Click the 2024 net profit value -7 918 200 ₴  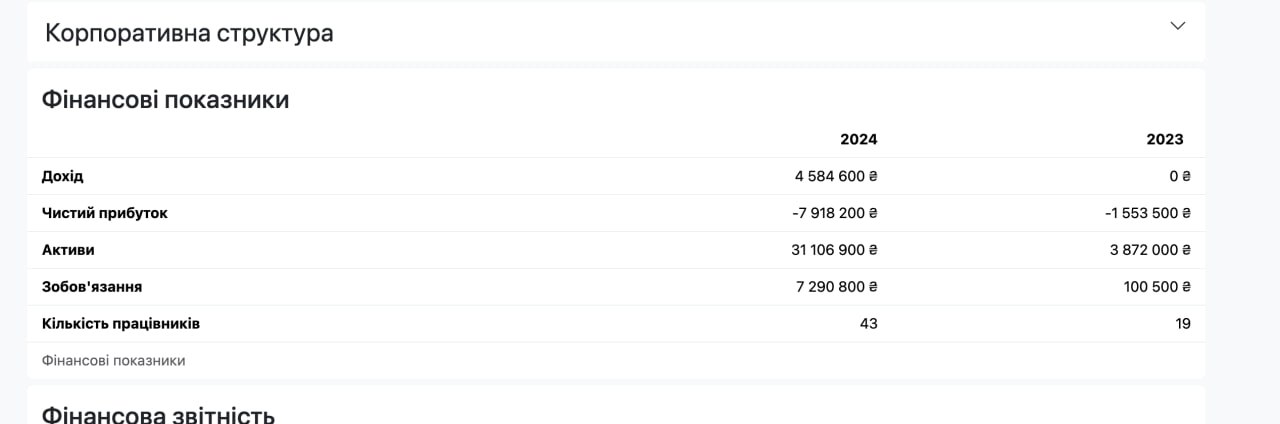(x=834, y=213)
